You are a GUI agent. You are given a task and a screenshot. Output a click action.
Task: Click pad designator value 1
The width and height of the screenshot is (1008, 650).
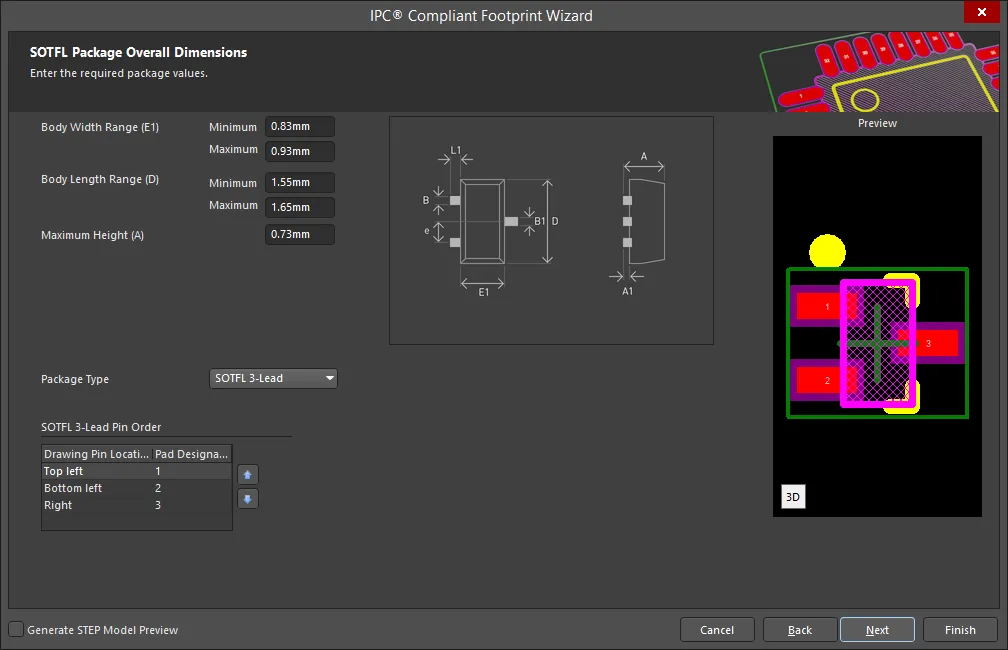click(x=158, y=471)
